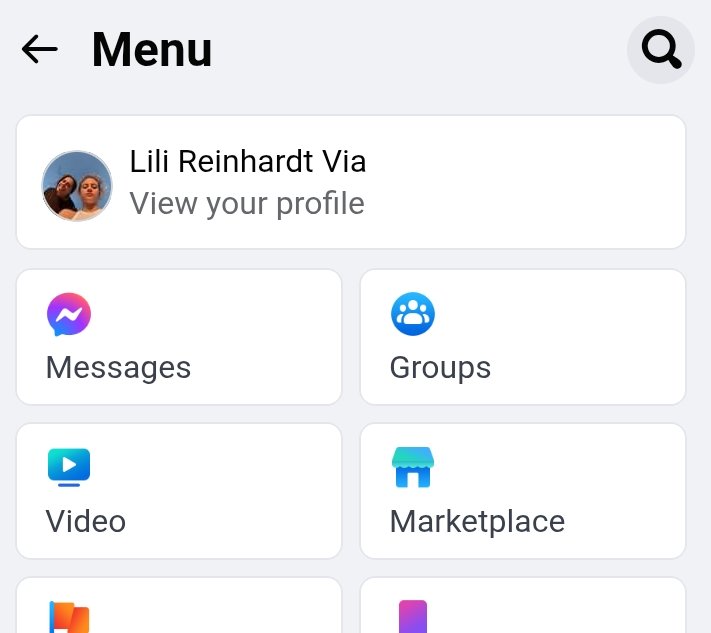Tap the orange flag Pages icon

click(x=69, y=617)
